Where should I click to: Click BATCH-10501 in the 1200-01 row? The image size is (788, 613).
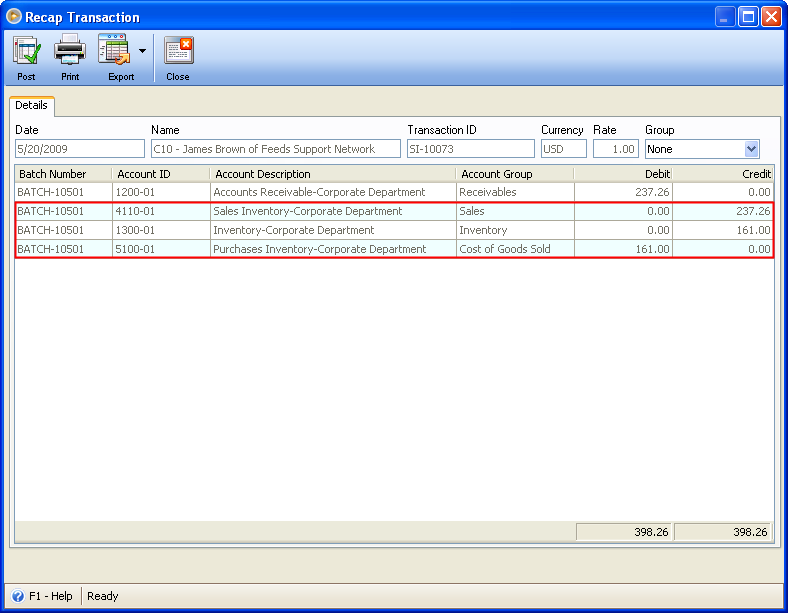[63, 192]
